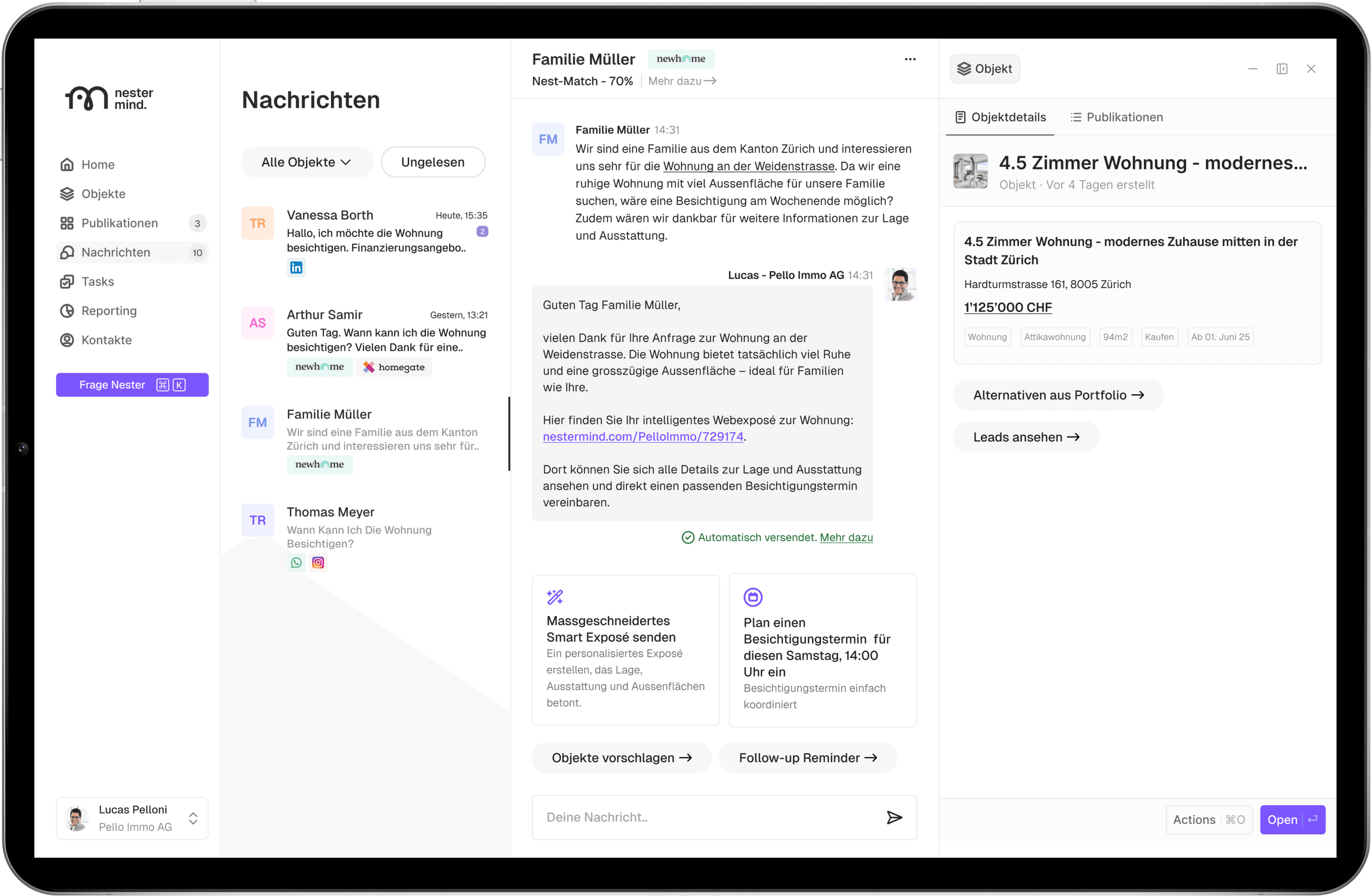Viewport: 1371px width, 896px height.
Task: Select the Objekte sidebar icon
Action: tap(67, 193)
